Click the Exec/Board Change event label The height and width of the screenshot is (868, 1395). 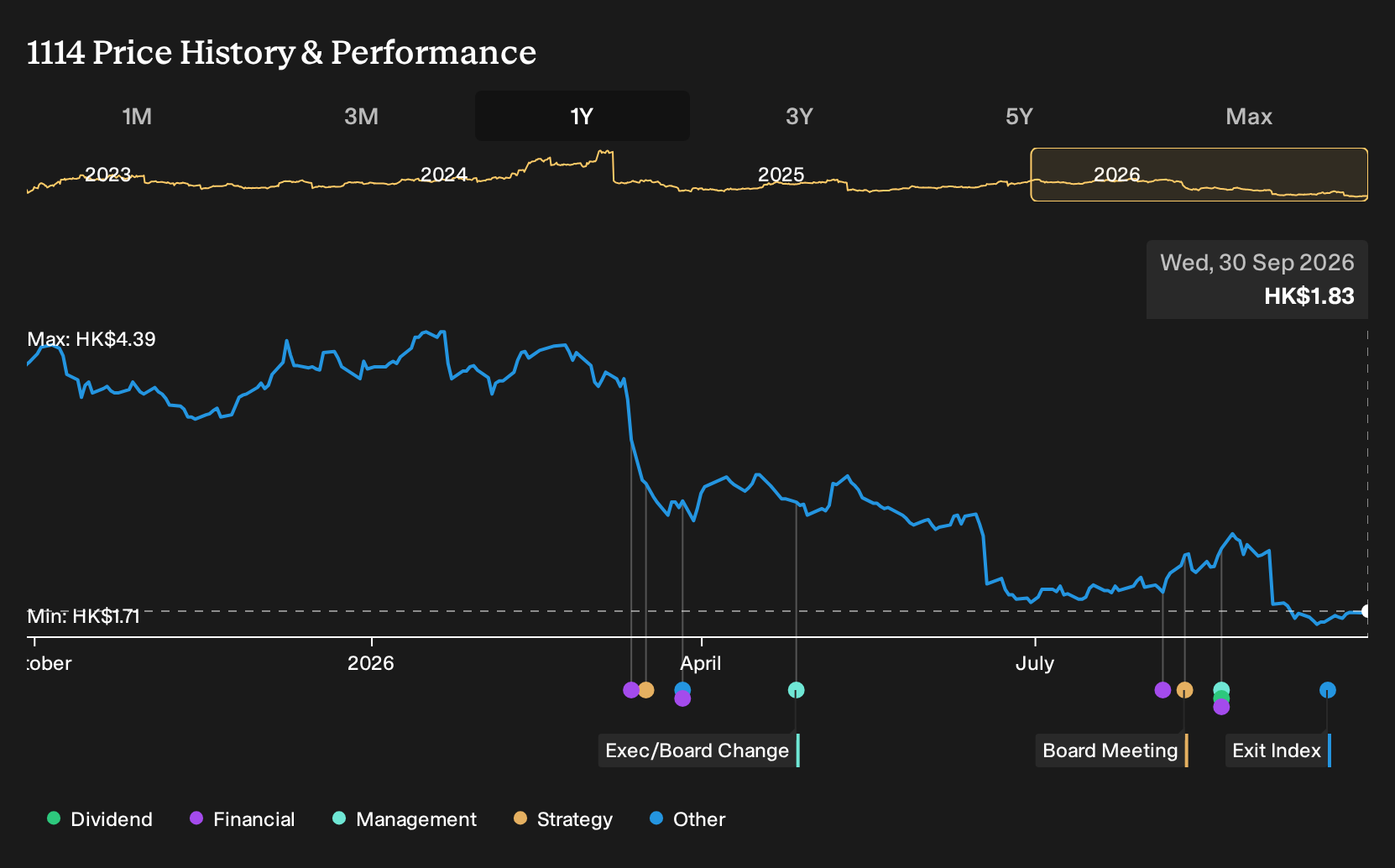tap(698, 750)
